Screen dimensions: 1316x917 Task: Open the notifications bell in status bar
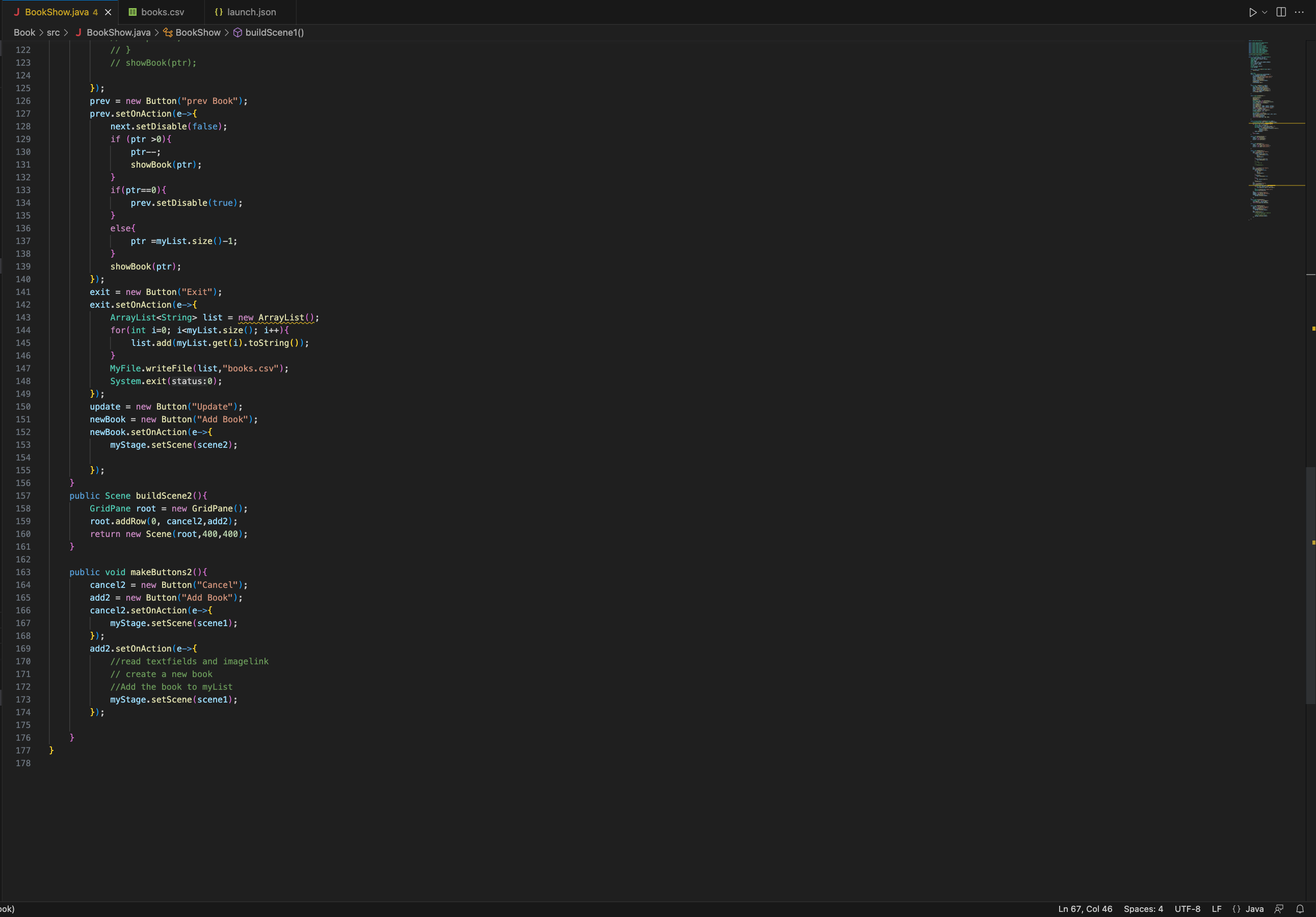pos(1300,909)
